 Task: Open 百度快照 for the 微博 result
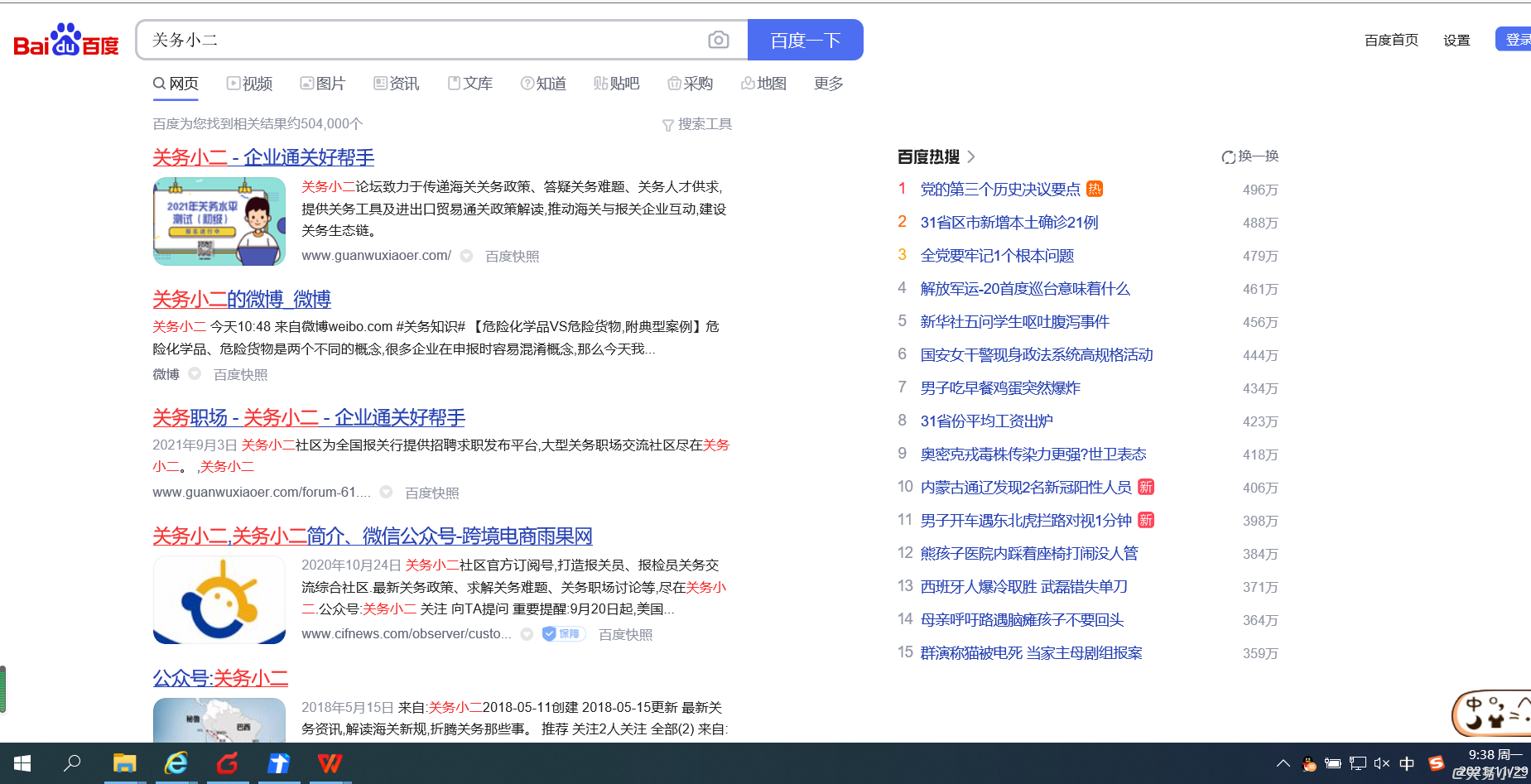click(x=240, y=374)
